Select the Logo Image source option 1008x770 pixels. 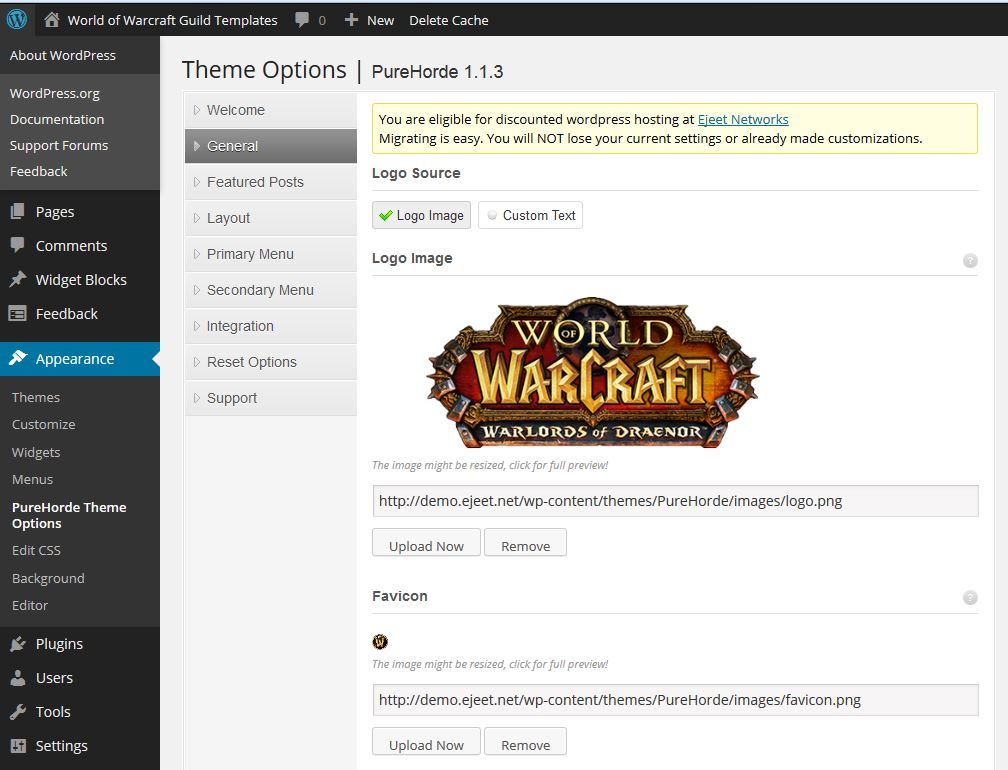(421, 215)
